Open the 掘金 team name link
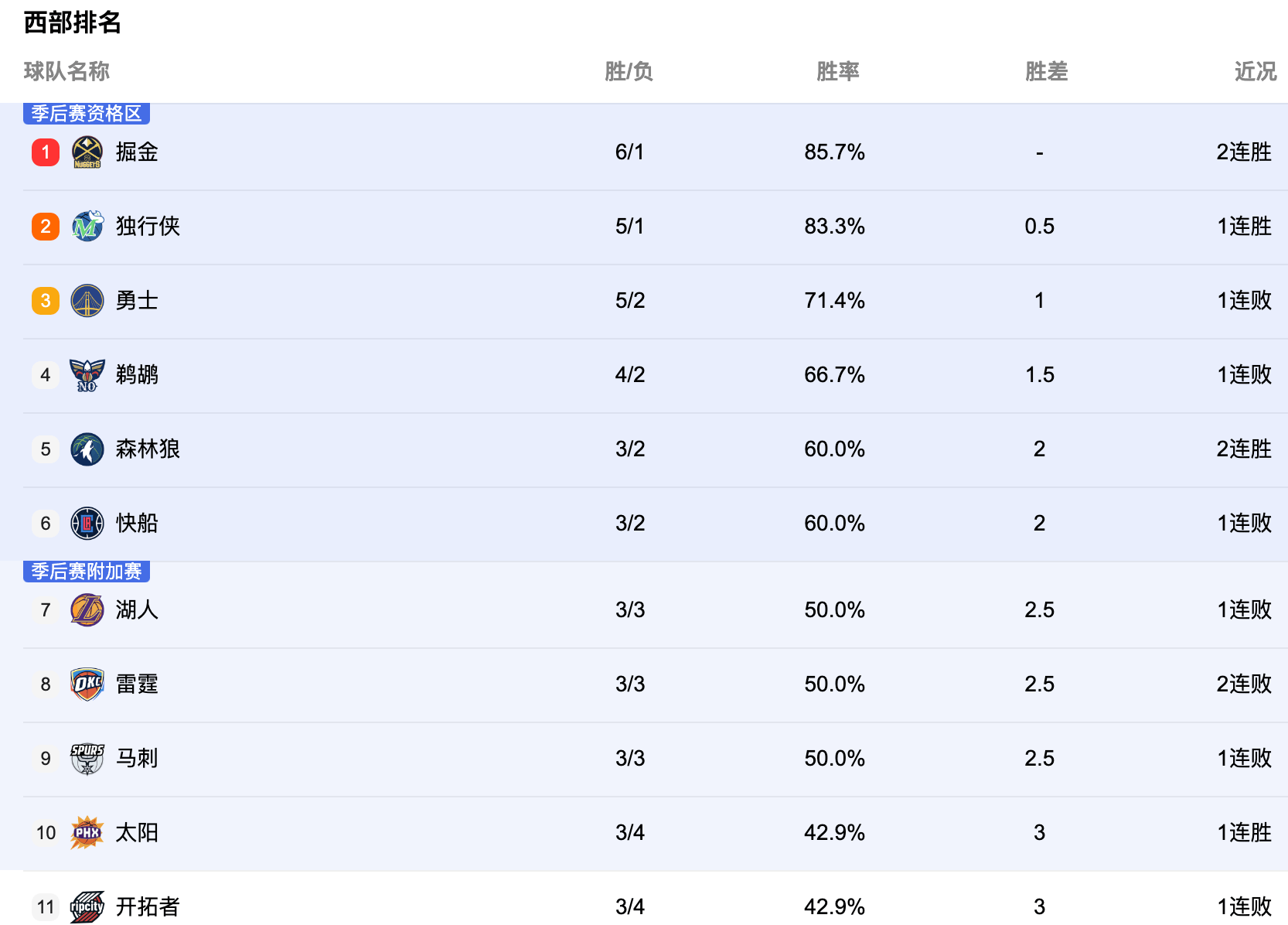This screenshot has height=925, width=1288. pos(137,152)
